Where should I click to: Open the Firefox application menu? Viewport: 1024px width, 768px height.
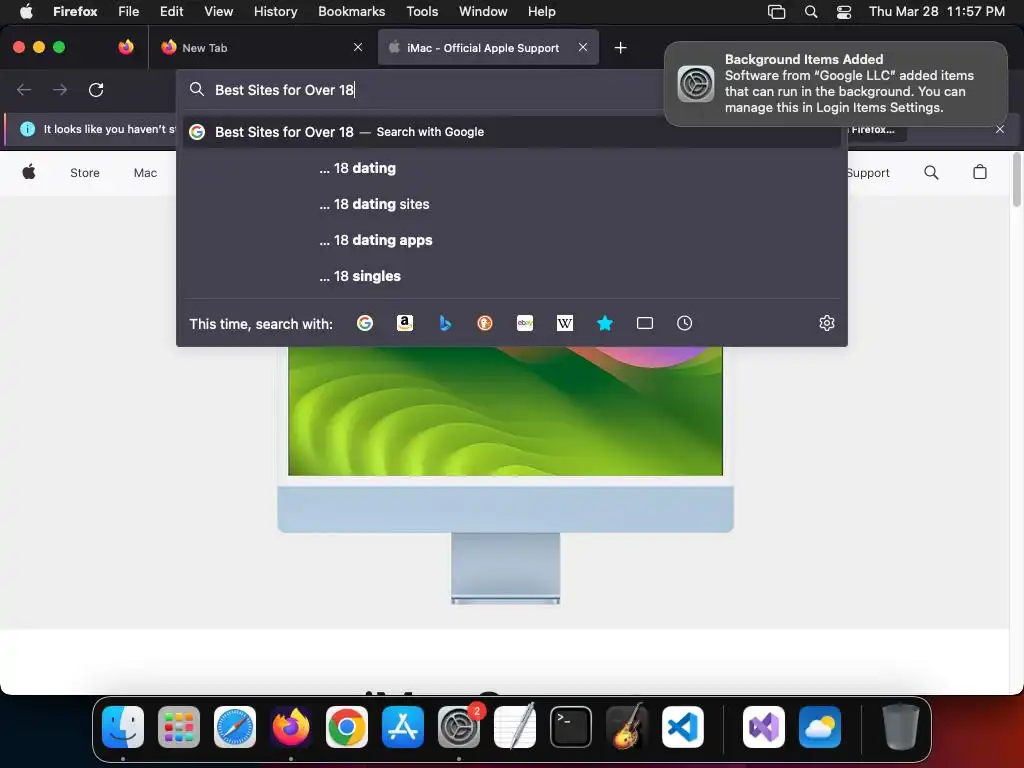(x=75, y=12)
